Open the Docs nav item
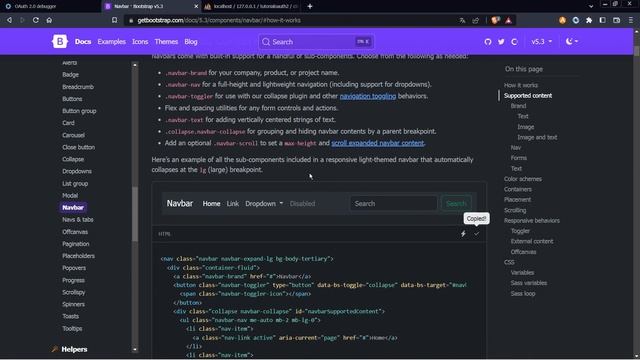 tap(83, 42)
